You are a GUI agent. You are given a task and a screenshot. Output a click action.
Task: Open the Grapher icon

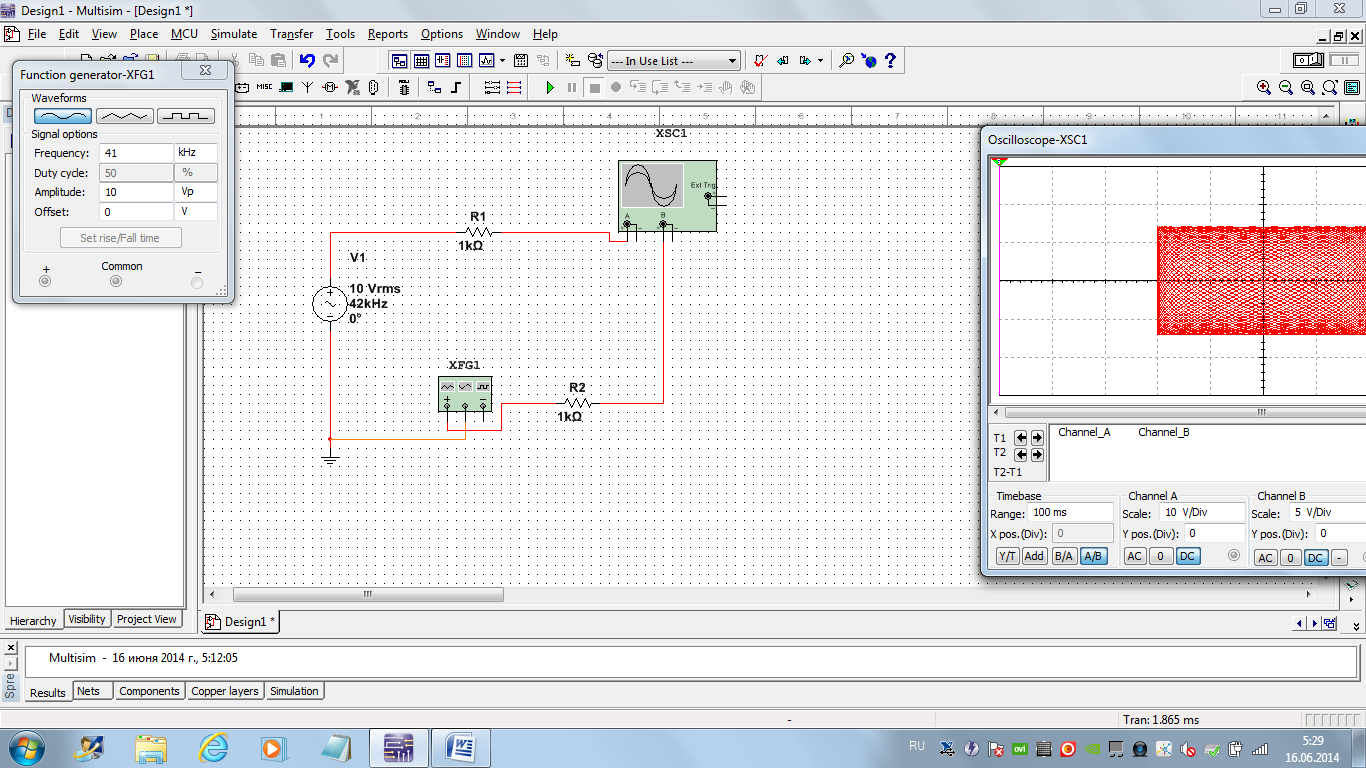point(487,61)
